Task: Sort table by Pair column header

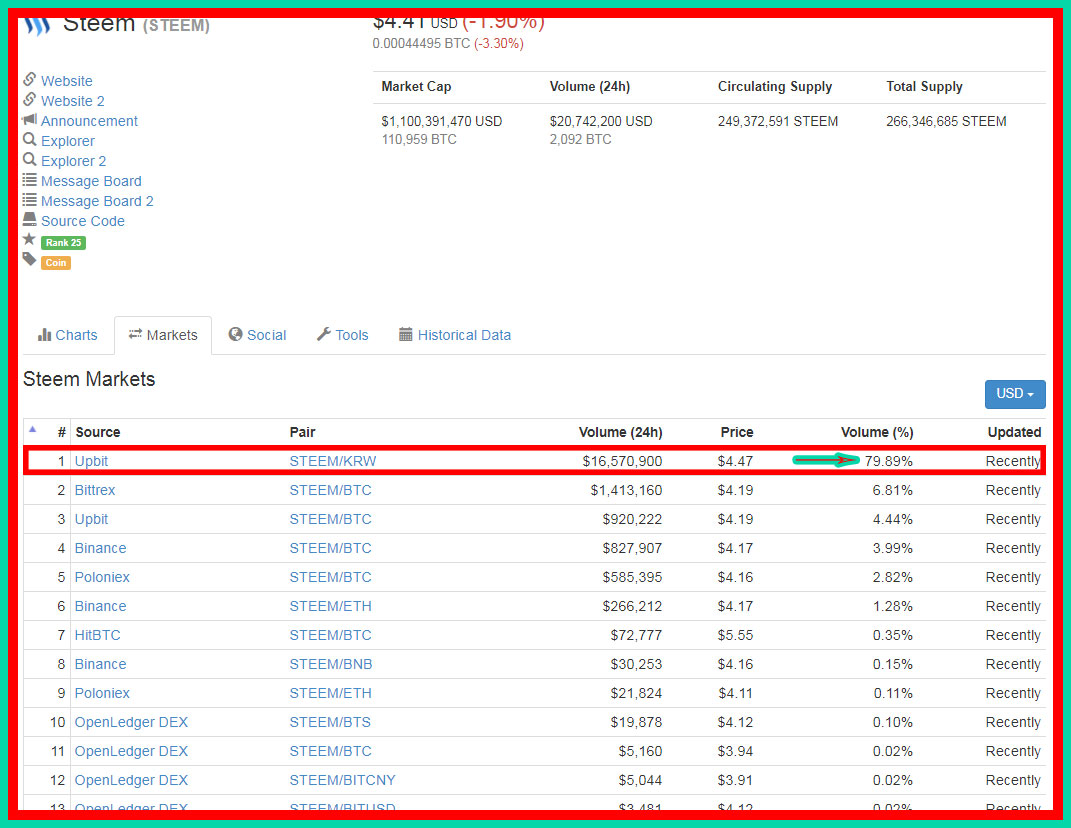Action: point(302,432)
